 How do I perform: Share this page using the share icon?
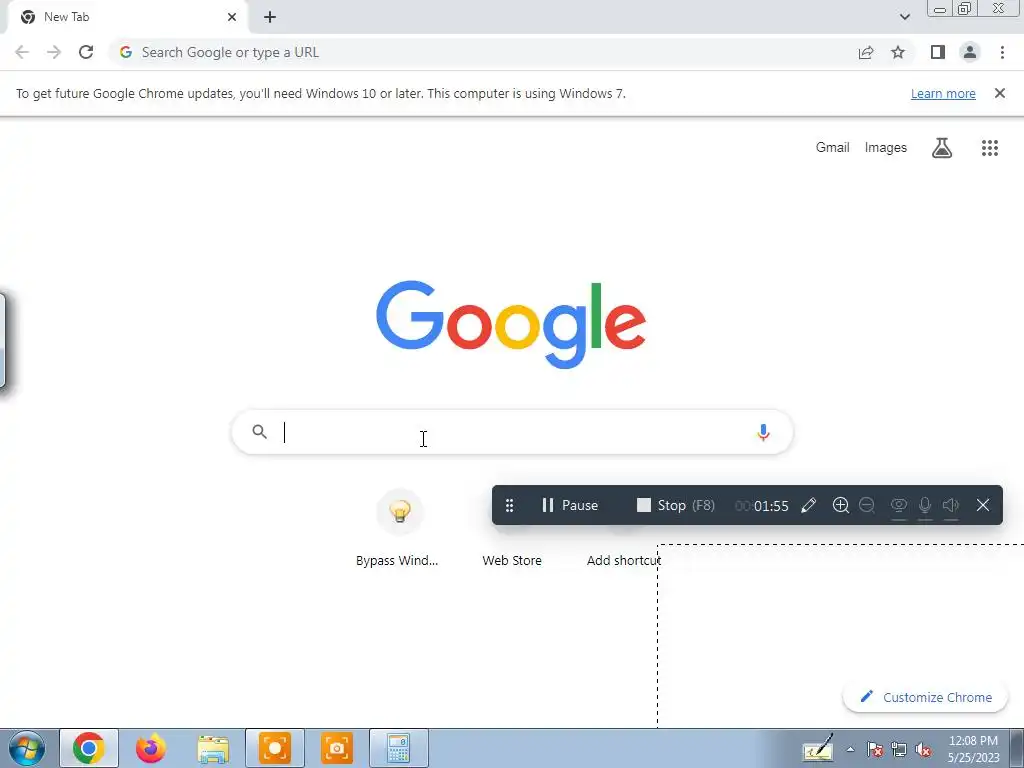(866, 52)
